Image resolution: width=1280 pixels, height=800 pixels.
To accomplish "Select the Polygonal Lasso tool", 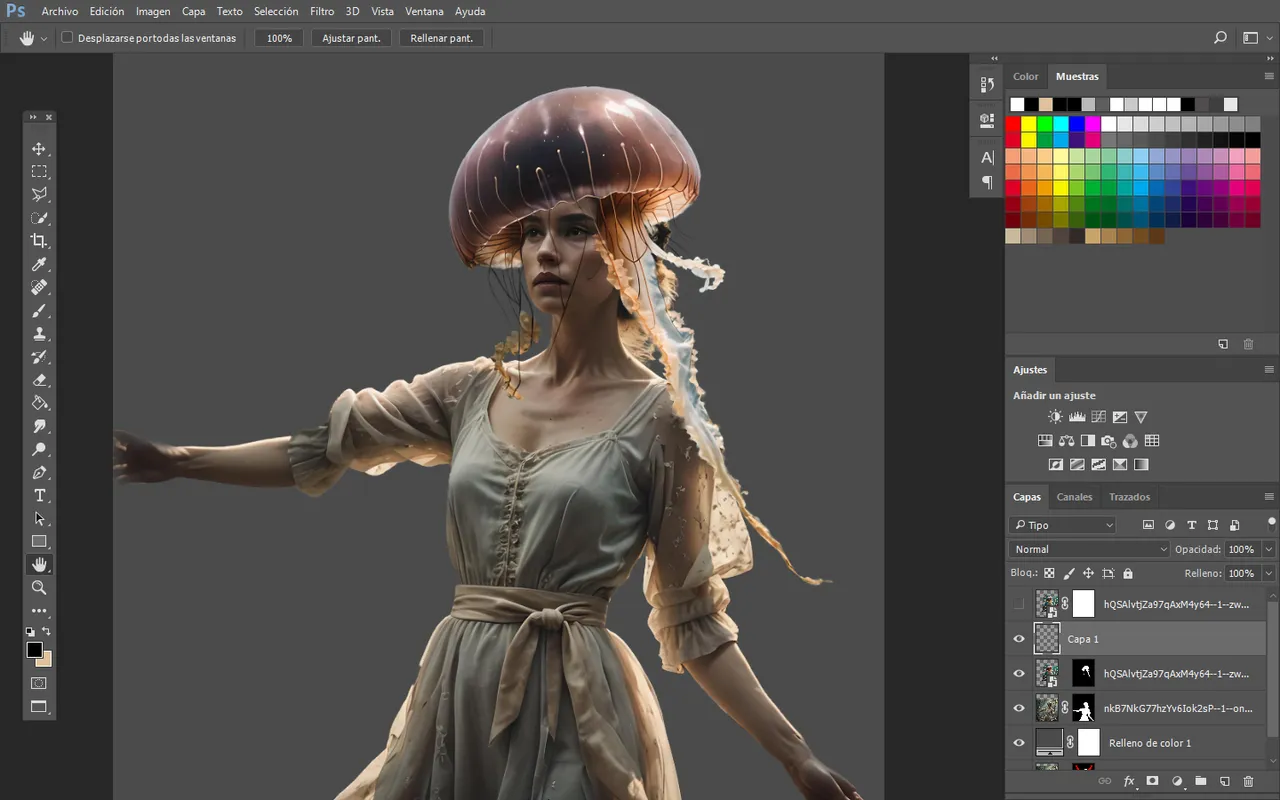I will [39, 195].
